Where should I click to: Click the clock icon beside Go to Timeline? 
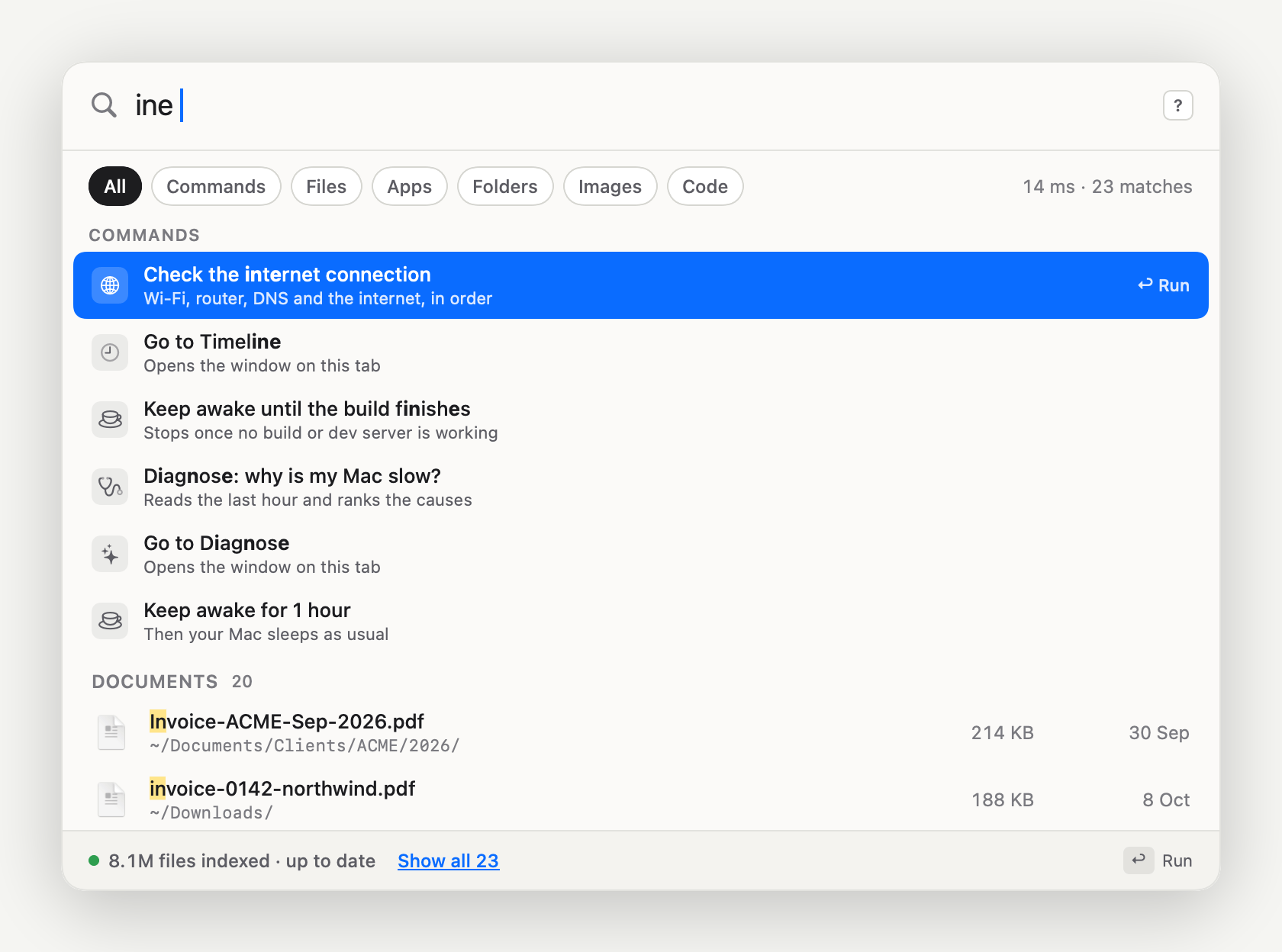click(x=110, y=352)
